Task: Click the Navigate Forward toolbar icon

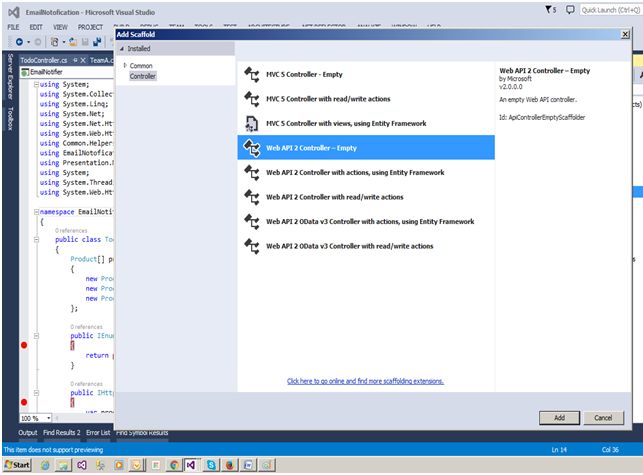Action: 38,42
